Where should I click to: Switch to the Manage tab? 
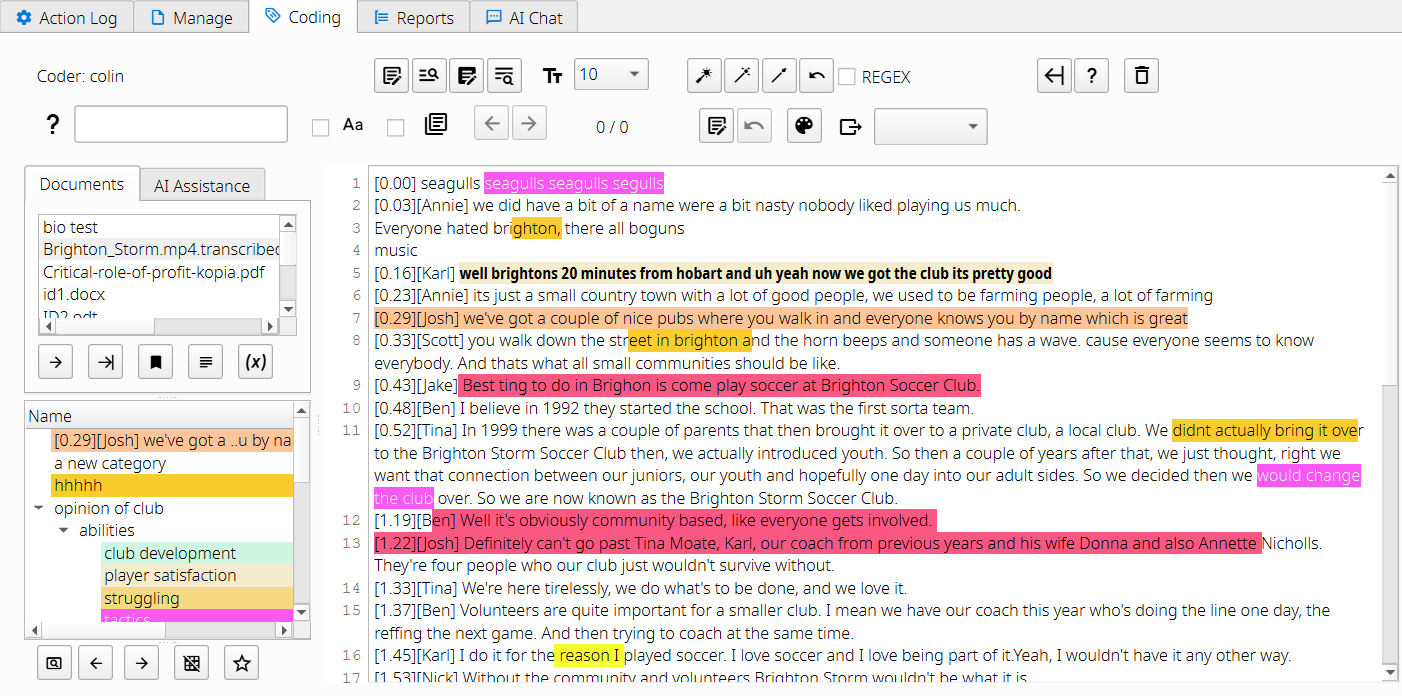pos(190,17)
